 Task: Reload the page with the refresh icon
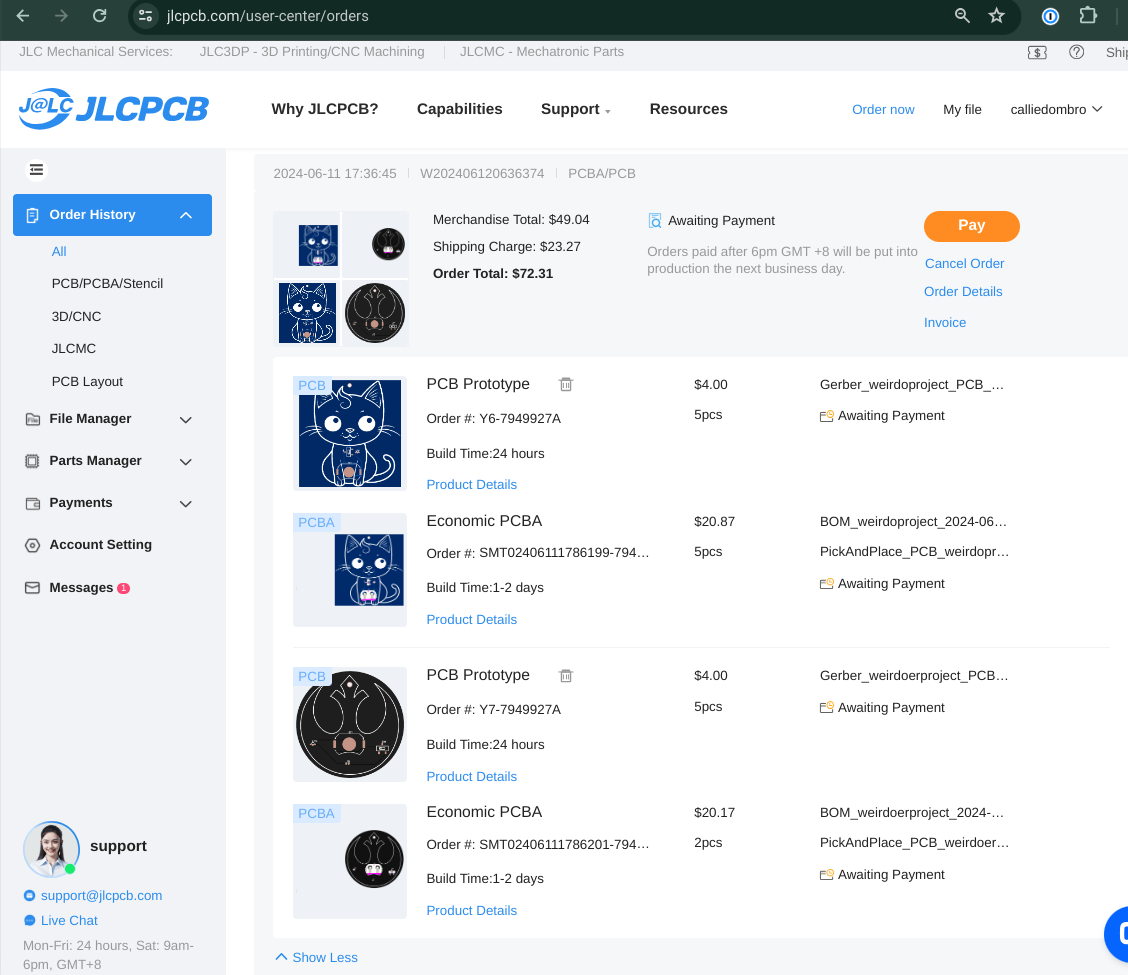(x=100, y=16)
